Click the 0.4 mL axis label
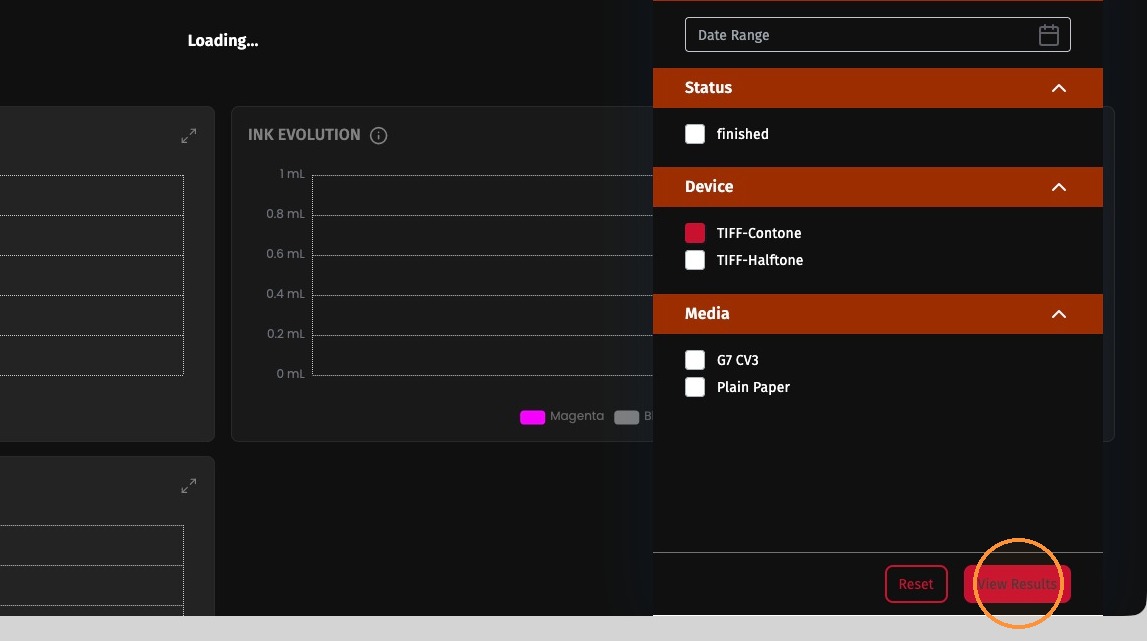Screen dimensions: 1147x641 click(x=285, y=293)
